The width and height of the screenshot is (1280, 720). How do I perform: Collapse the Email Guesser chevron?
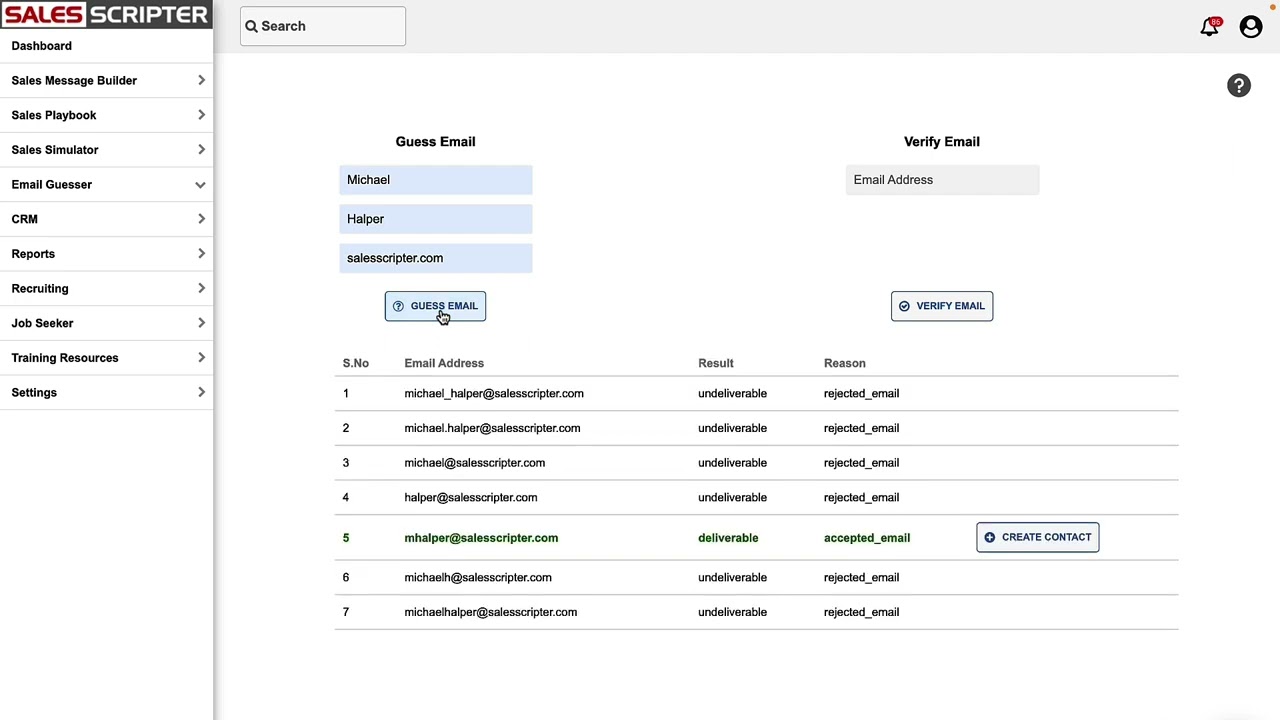(200, 185)
